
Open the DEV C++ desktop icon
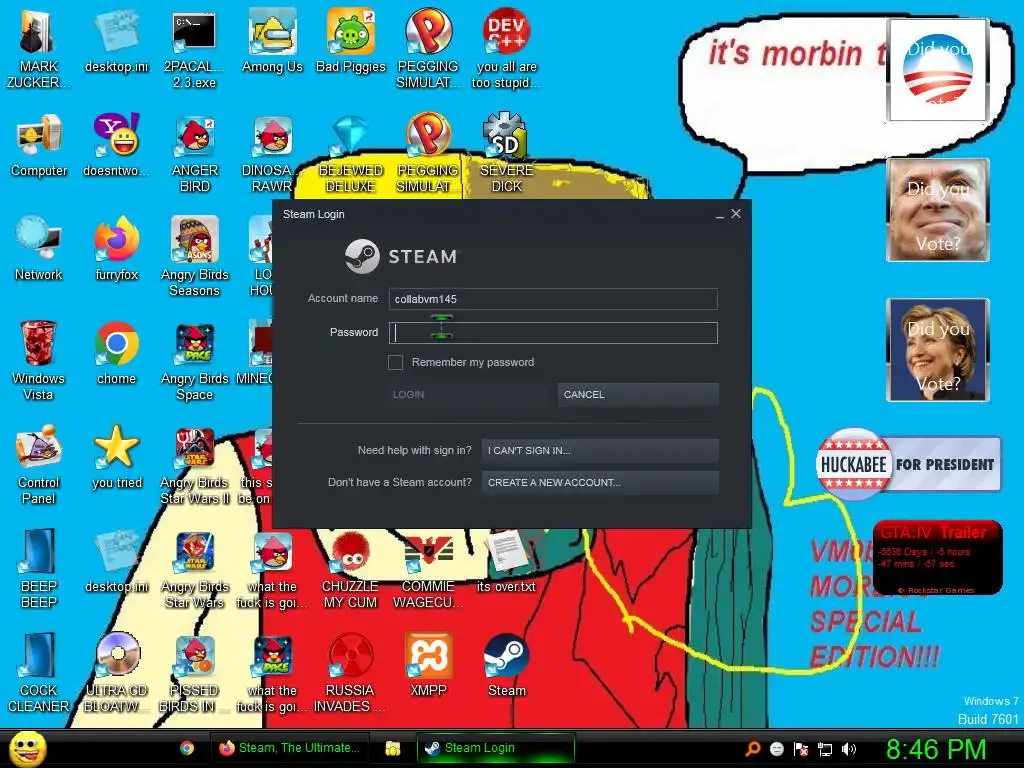506,48
